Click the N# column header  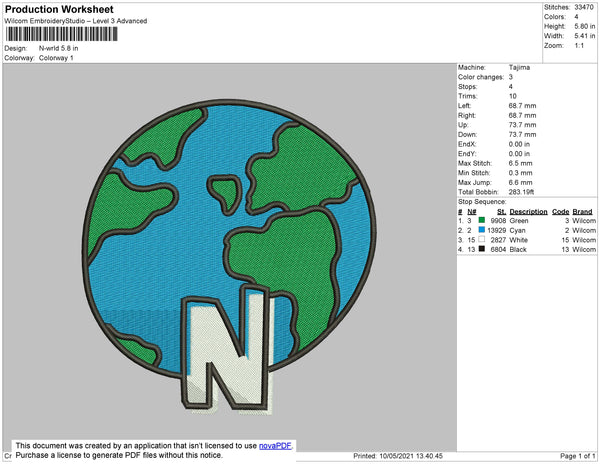click(470, 212)
